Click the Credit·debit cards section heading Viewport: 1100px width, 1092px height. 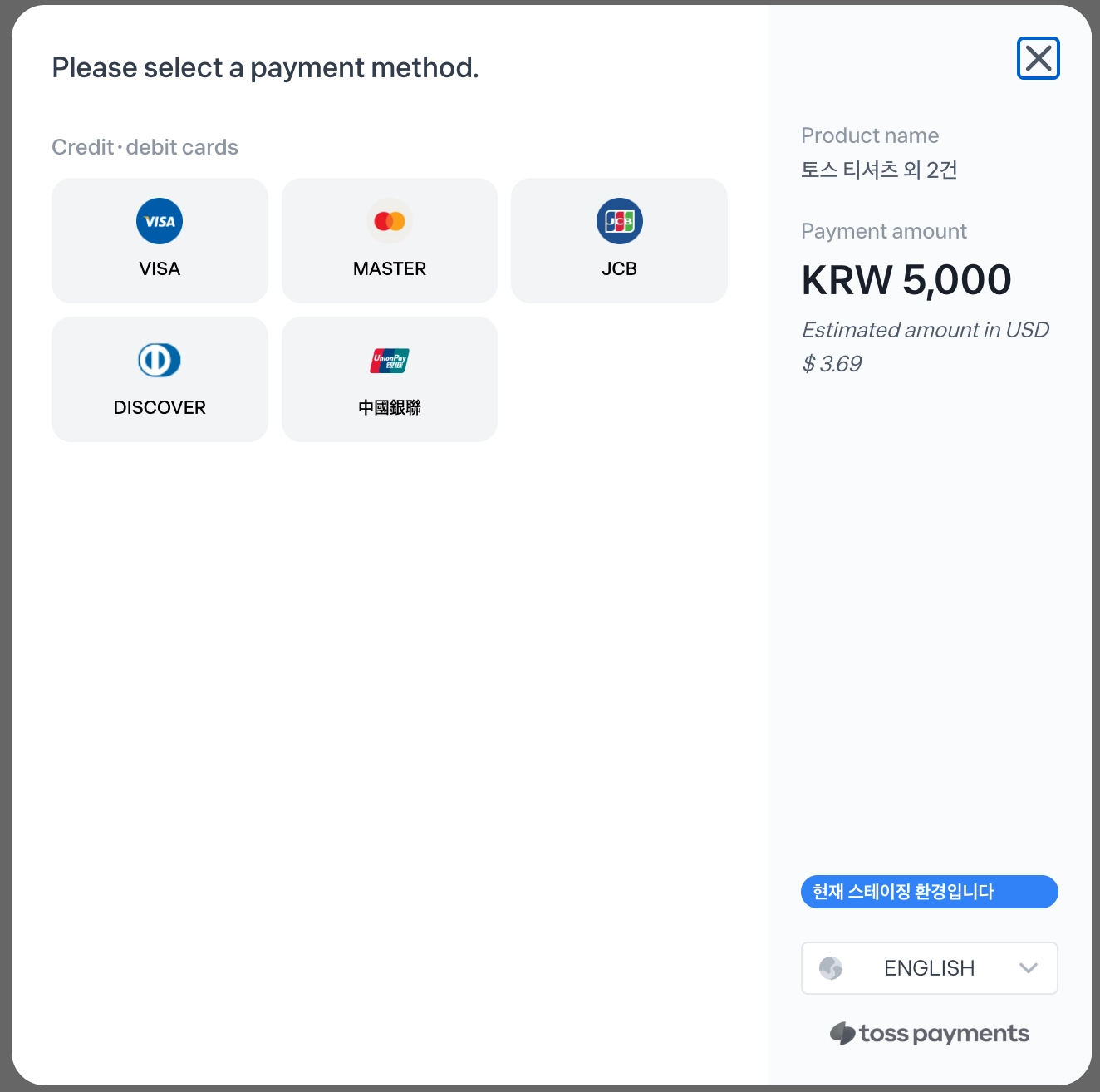[145, 147]
